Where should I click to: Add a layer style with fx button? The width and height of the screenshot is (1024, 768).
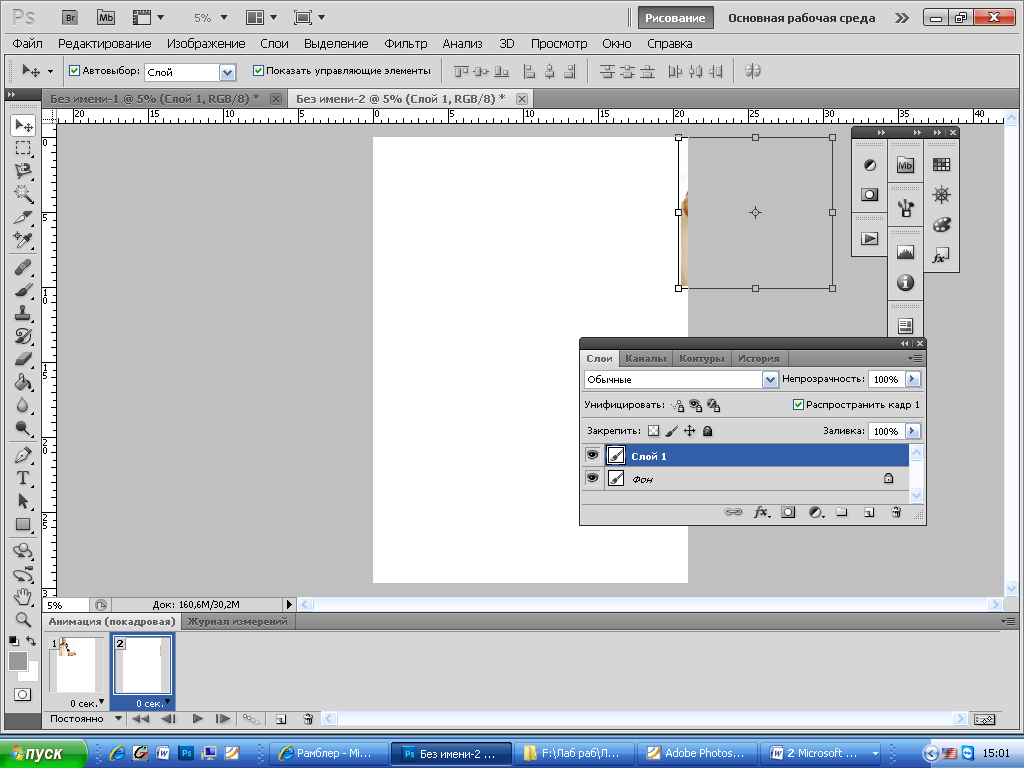tap(761, 513)
